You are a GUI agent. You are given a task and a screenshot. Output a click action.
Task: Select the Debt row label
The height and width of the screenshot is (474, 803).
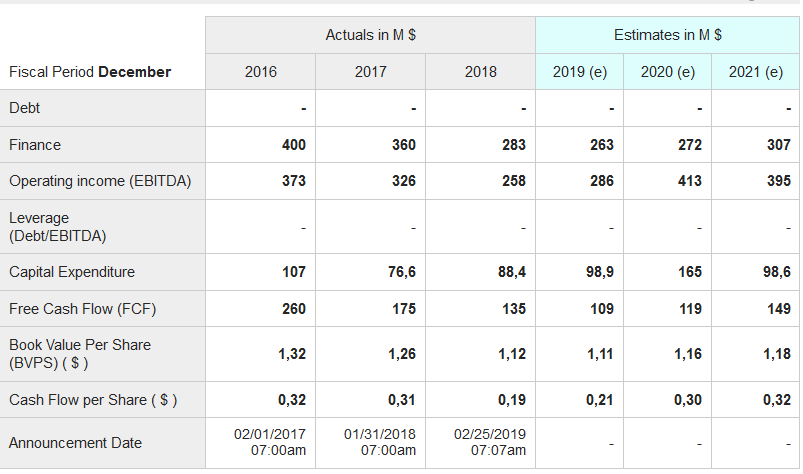tap(25, 108)
